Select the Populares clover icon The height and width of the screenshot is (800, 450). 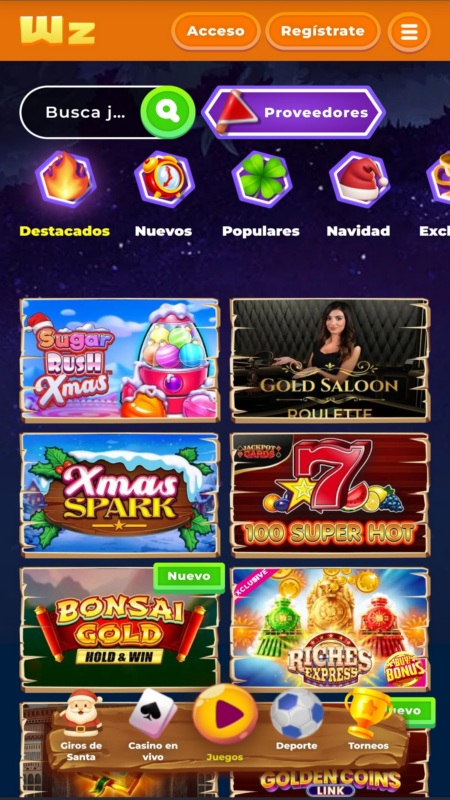tap(262, 179)
